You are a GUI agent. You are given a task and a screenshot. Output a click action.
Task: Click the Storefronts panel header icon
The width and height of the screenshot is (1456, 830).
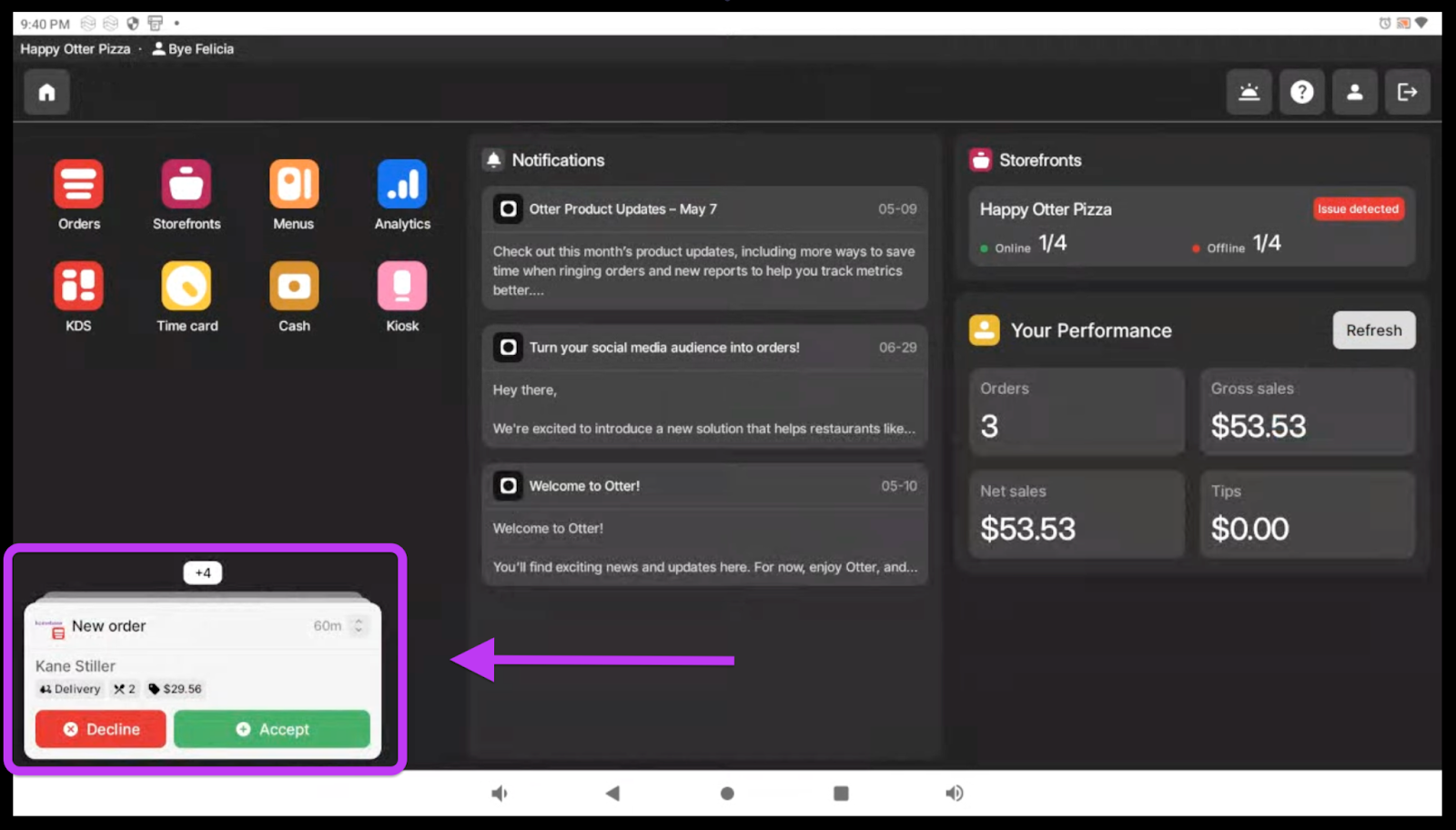[980, 160]
